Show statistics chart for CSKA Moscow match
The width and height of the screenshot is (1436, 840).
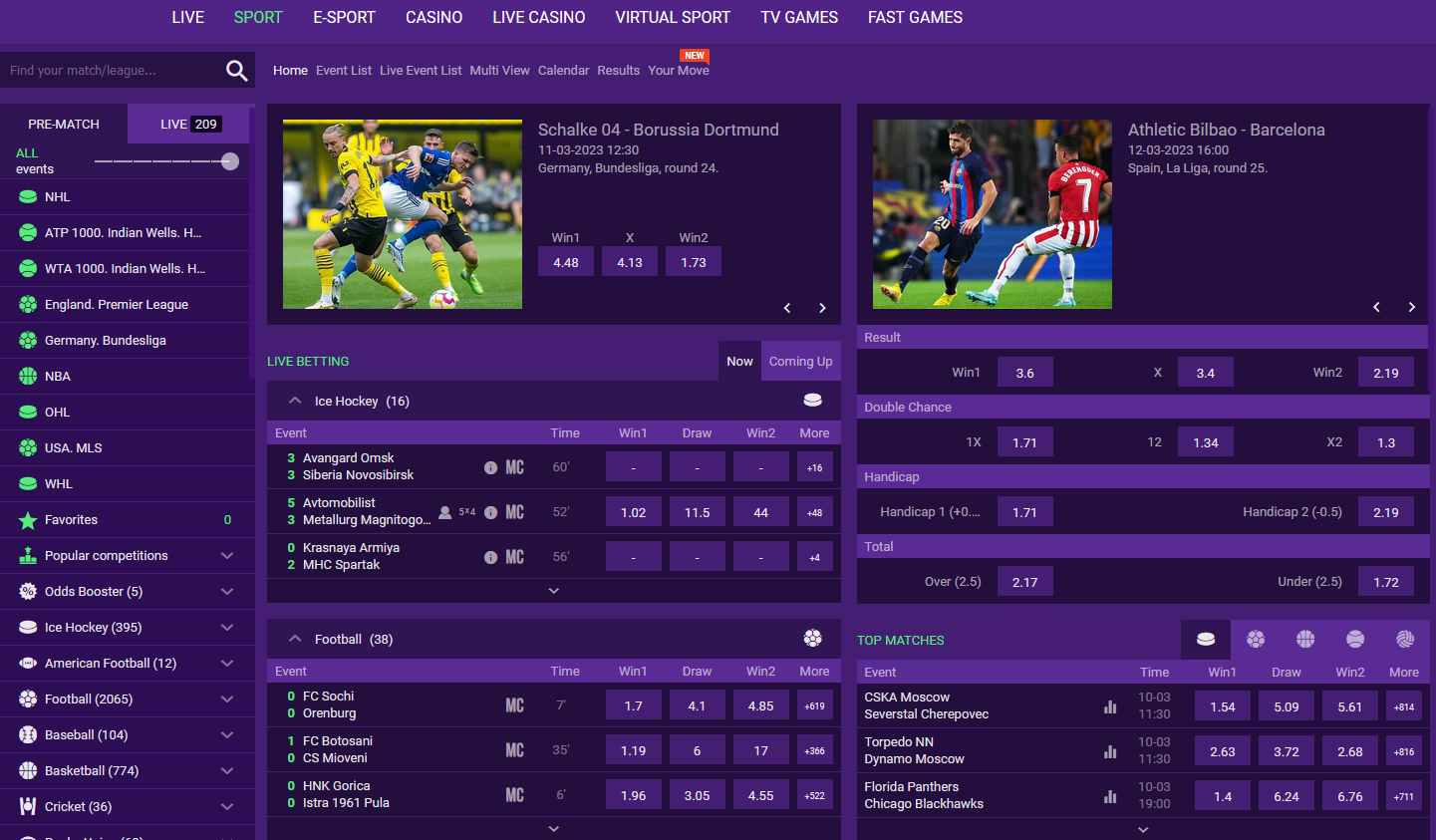(1110, 707)
